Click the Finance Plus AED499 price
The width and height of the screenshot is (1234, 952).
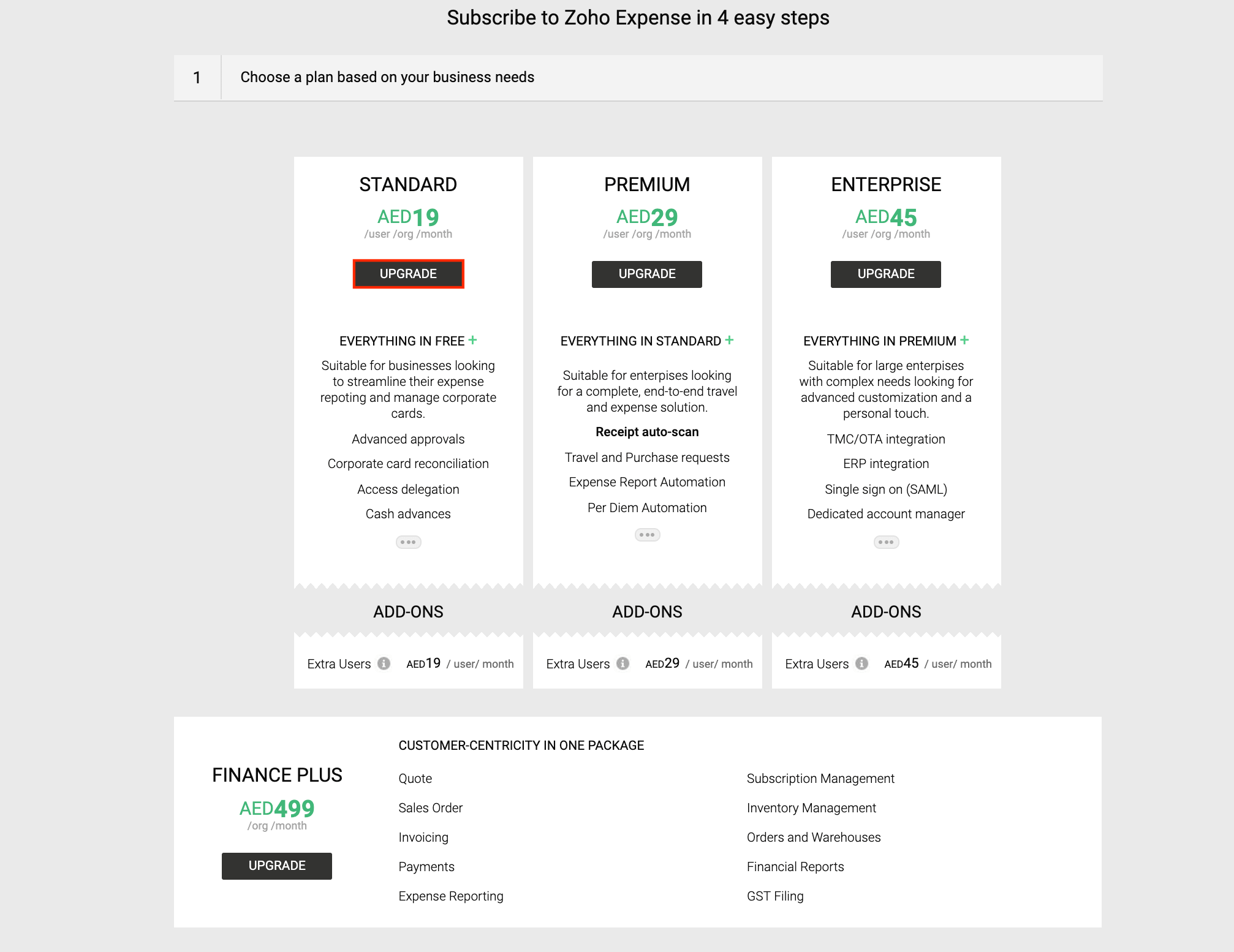tap(277, 809)
